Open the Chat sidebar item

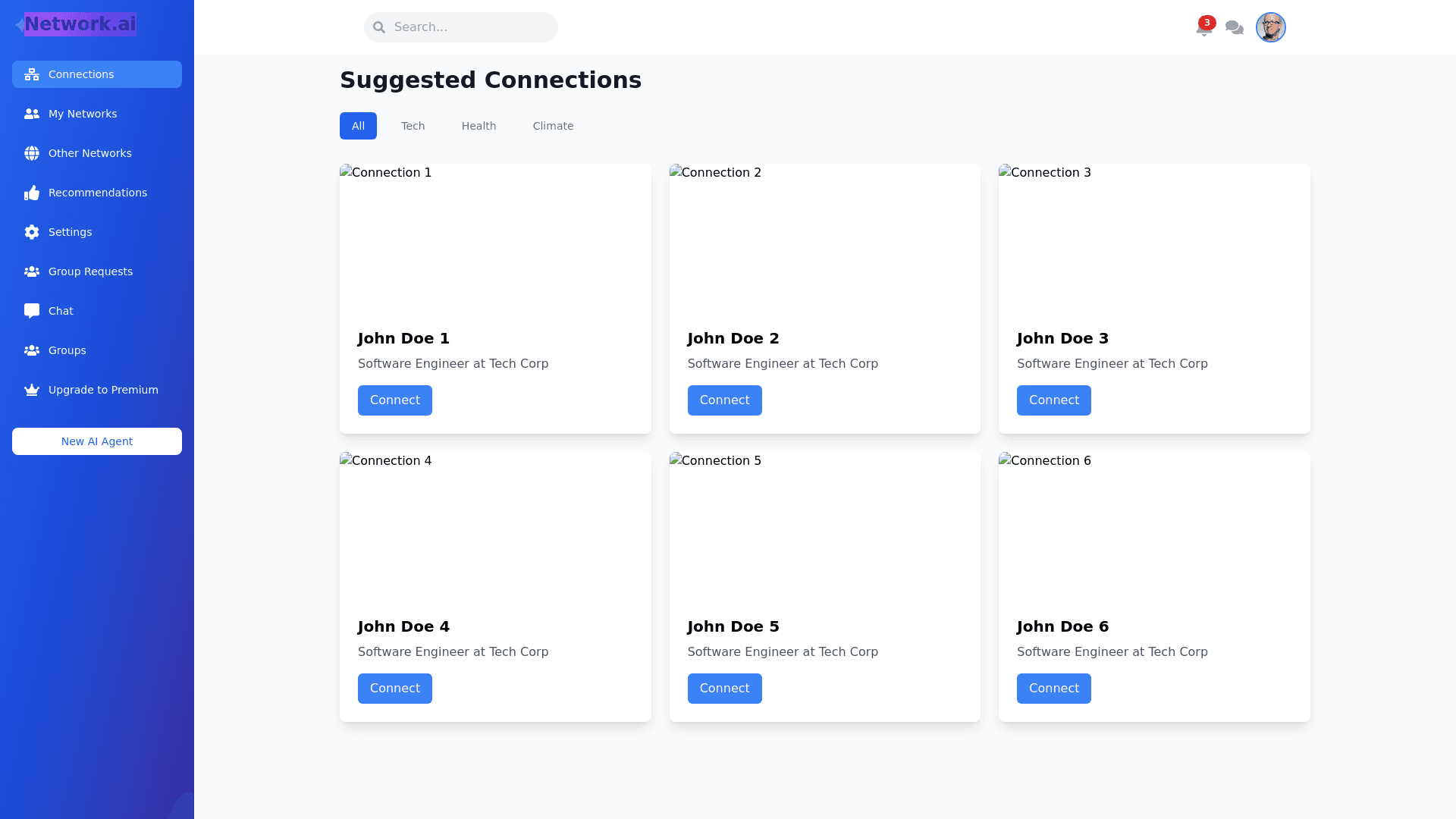[x=61, y=311]
